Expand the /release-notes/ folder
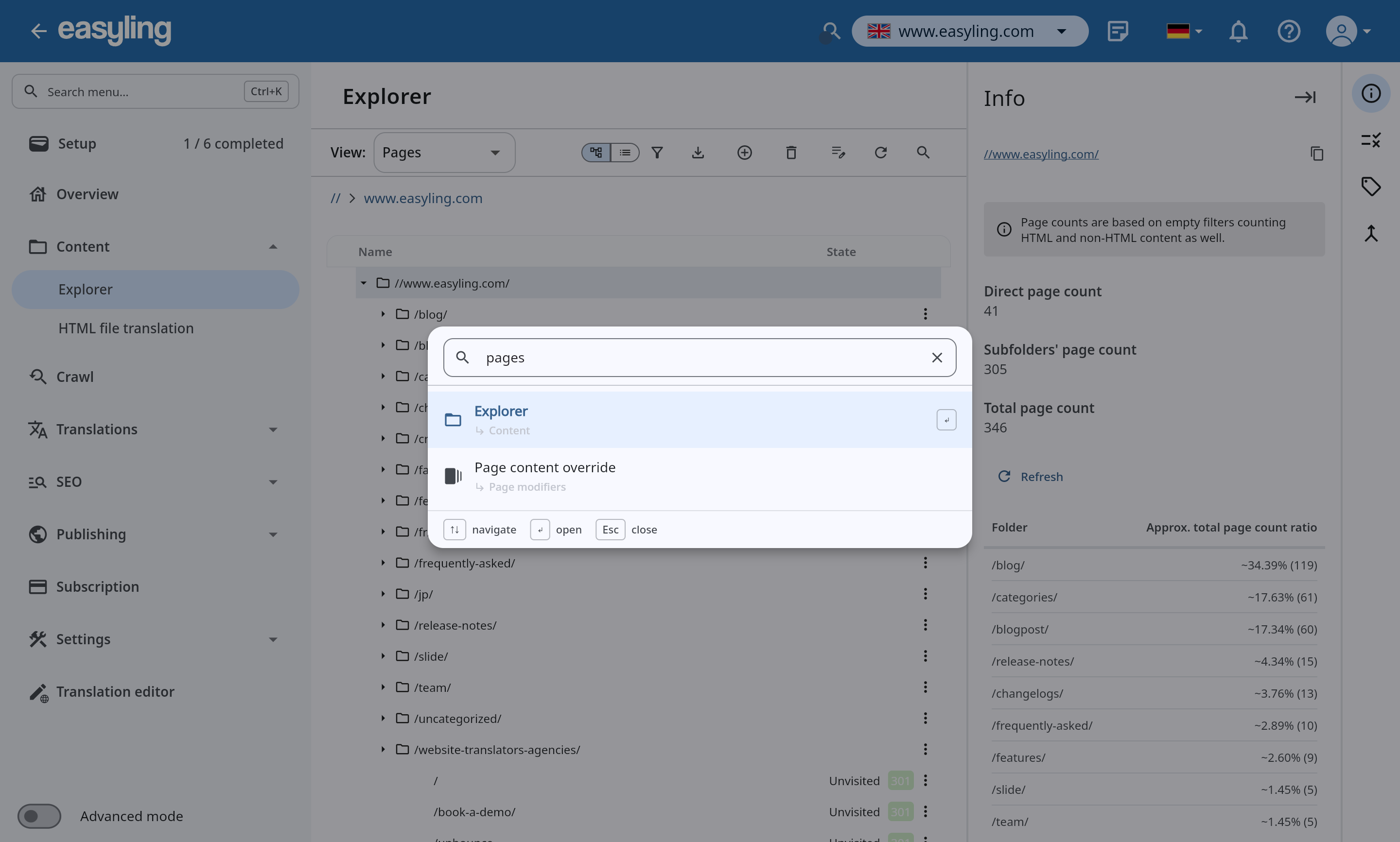The height and width of the screenshot is (842, 1400). pyautogui.click(x=383, y=625)
